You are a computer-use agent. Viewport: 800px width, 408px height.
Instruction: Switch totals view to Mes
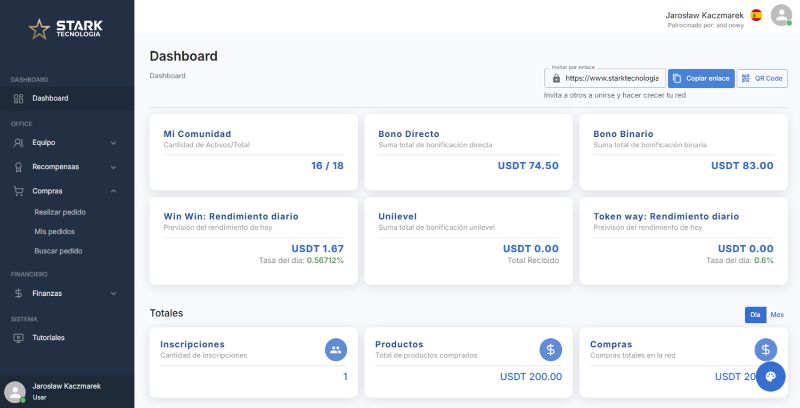777,315
